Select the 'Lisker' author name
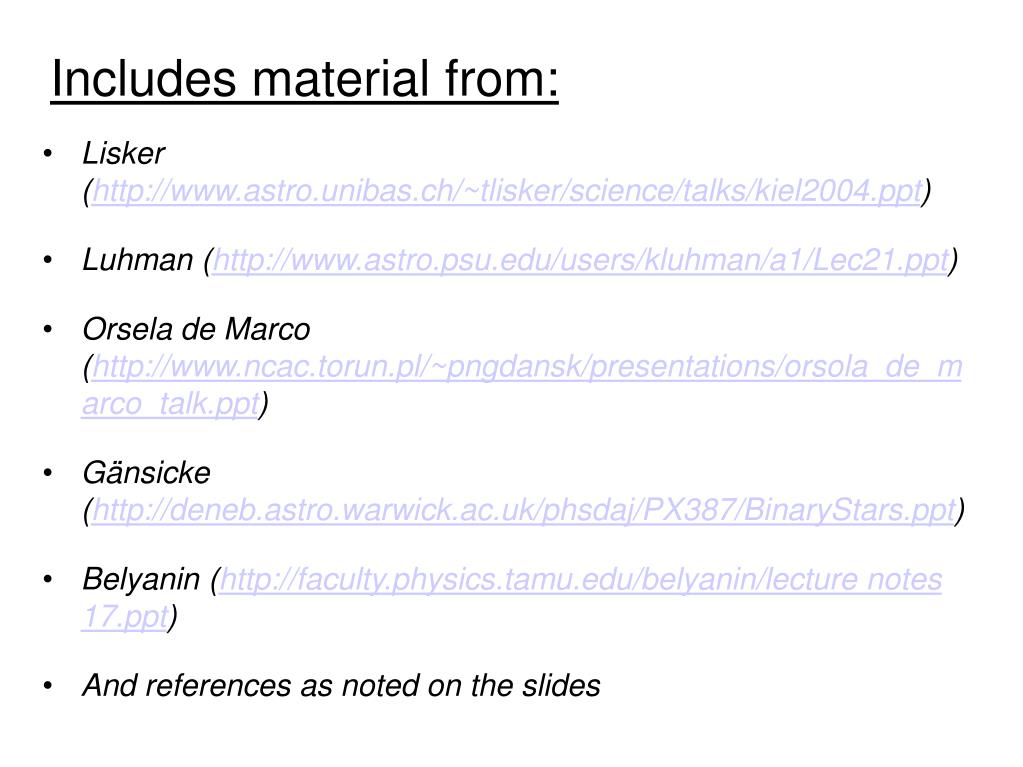1023x767 pixels. point(124,154)
